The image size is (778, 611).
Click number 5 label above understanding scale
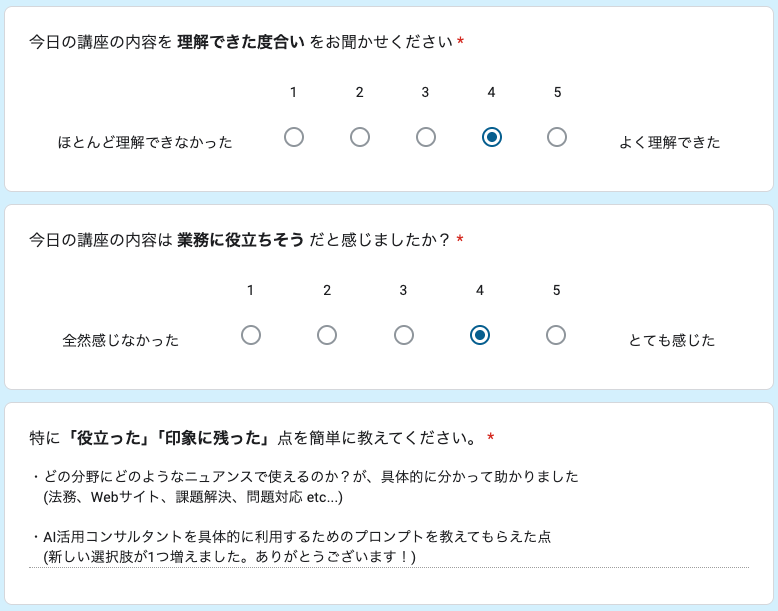click(x=557, y=92)
